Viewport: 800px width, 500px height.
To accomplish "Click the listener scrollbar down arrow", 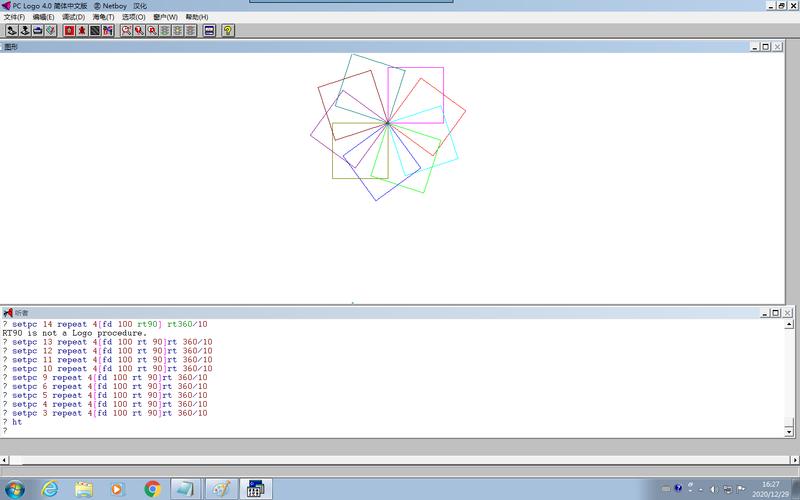I will coord(789,432).
